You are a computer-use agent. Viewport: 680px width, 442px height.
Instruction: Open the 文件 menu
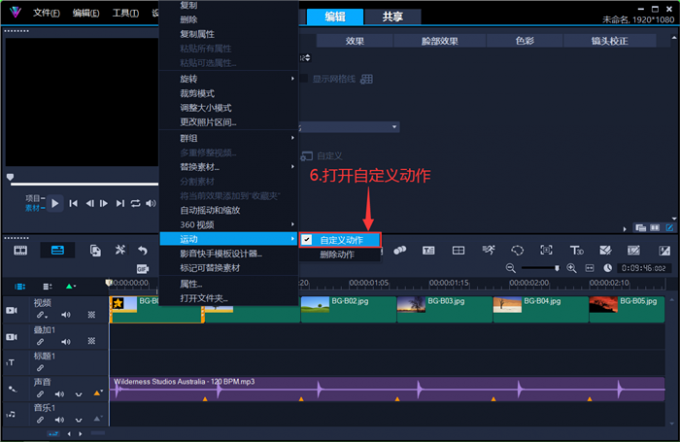(x=46, y=13)
